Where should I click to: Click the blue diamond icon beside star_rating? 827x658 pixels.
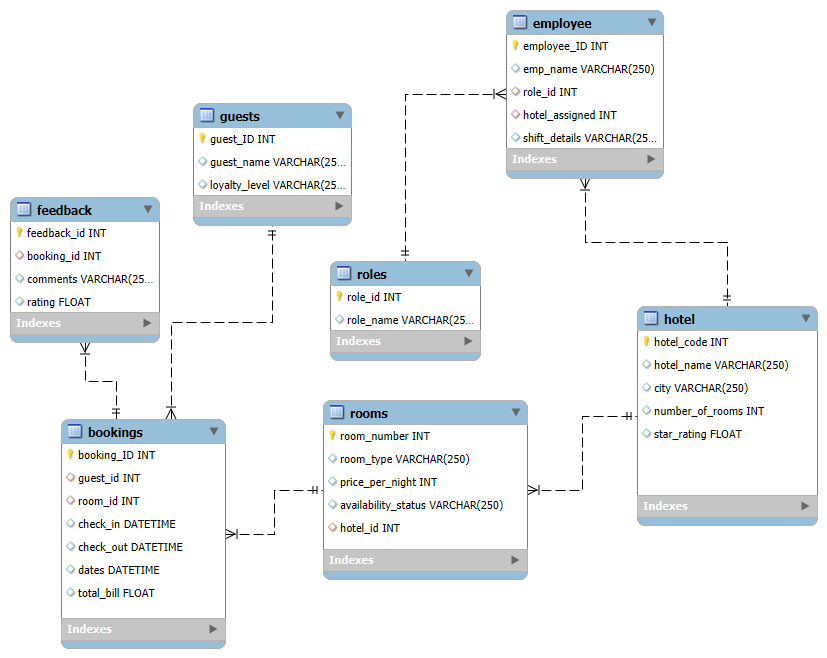[646, 434]
